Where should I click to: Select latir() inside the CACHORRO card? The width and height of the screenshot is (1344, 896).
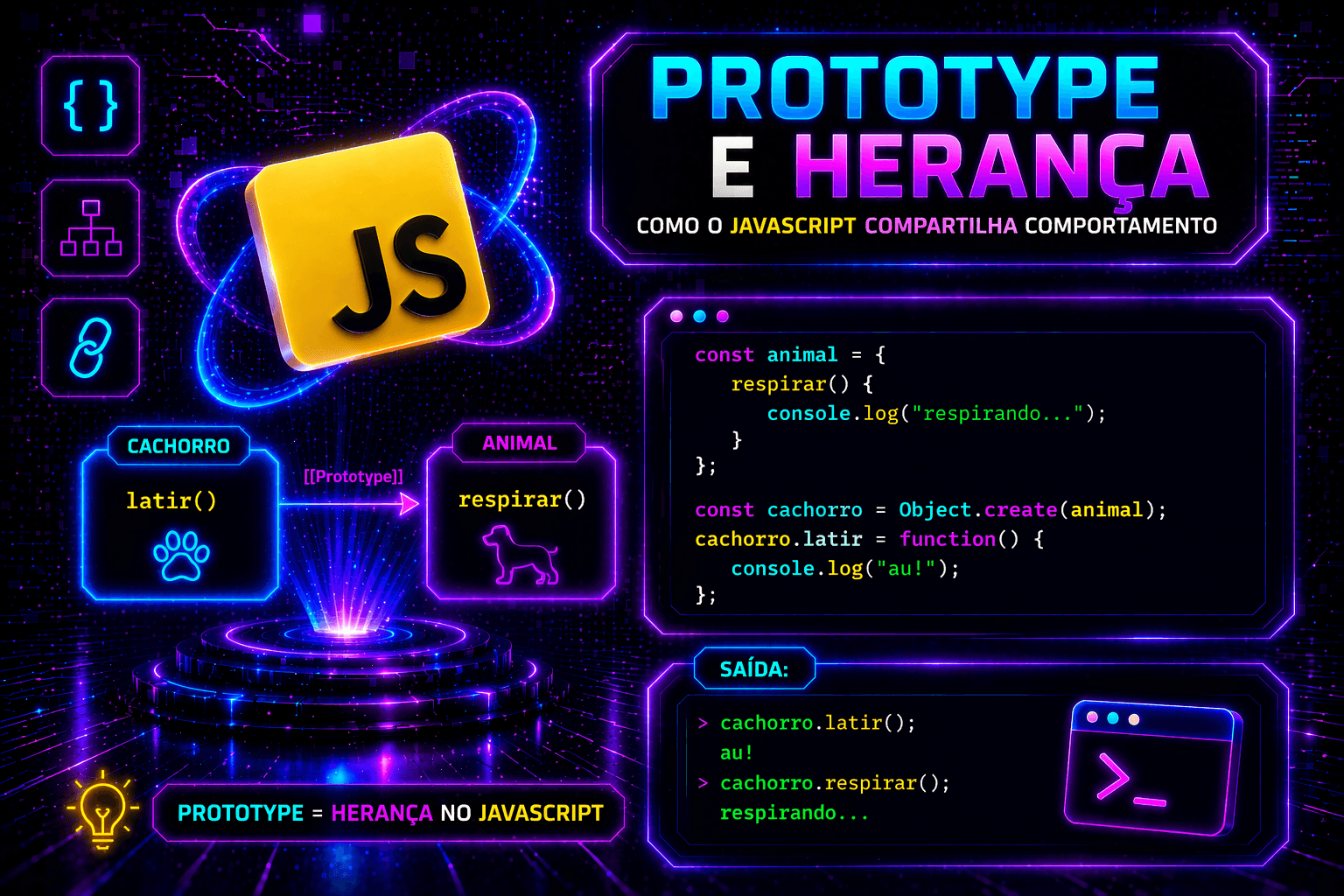171,500
